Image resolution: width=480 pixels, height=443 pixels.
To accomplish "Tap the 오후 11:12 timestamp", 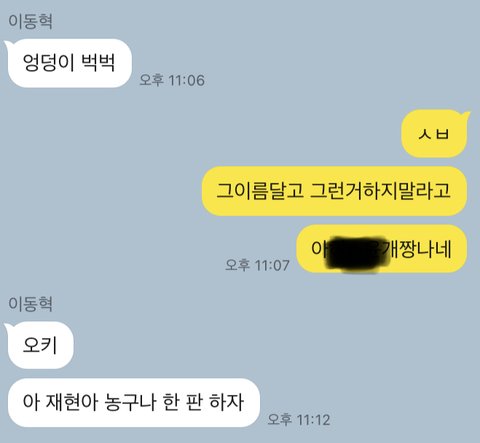I will [299, 419].
